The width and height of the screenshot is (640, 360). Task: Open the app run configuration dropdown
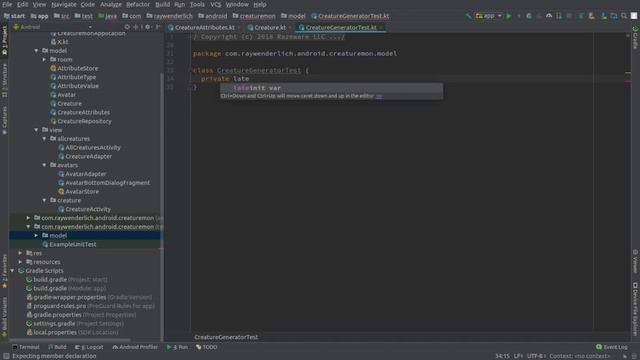[x=489, y=16]
